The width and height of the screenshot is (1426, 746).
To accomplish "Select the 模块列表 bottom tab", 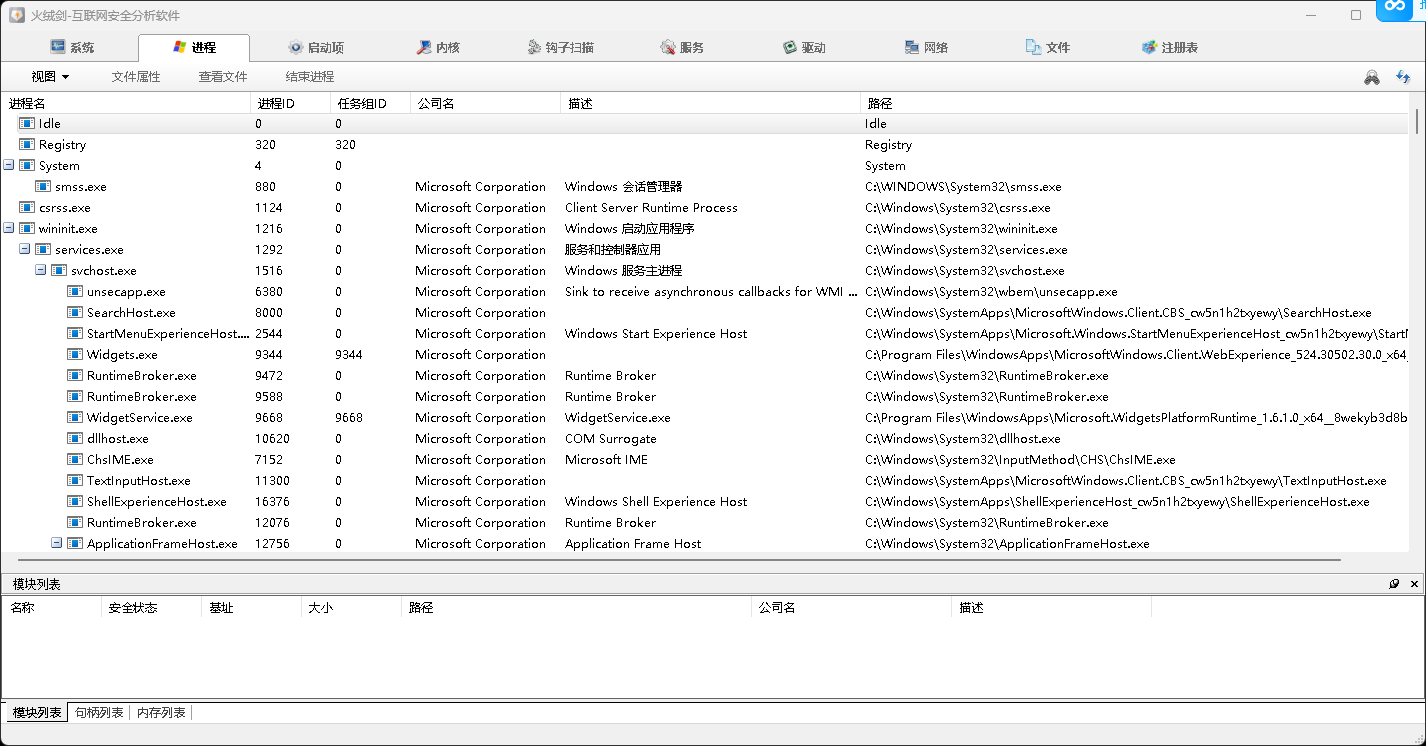I will [x=37, y=713].
